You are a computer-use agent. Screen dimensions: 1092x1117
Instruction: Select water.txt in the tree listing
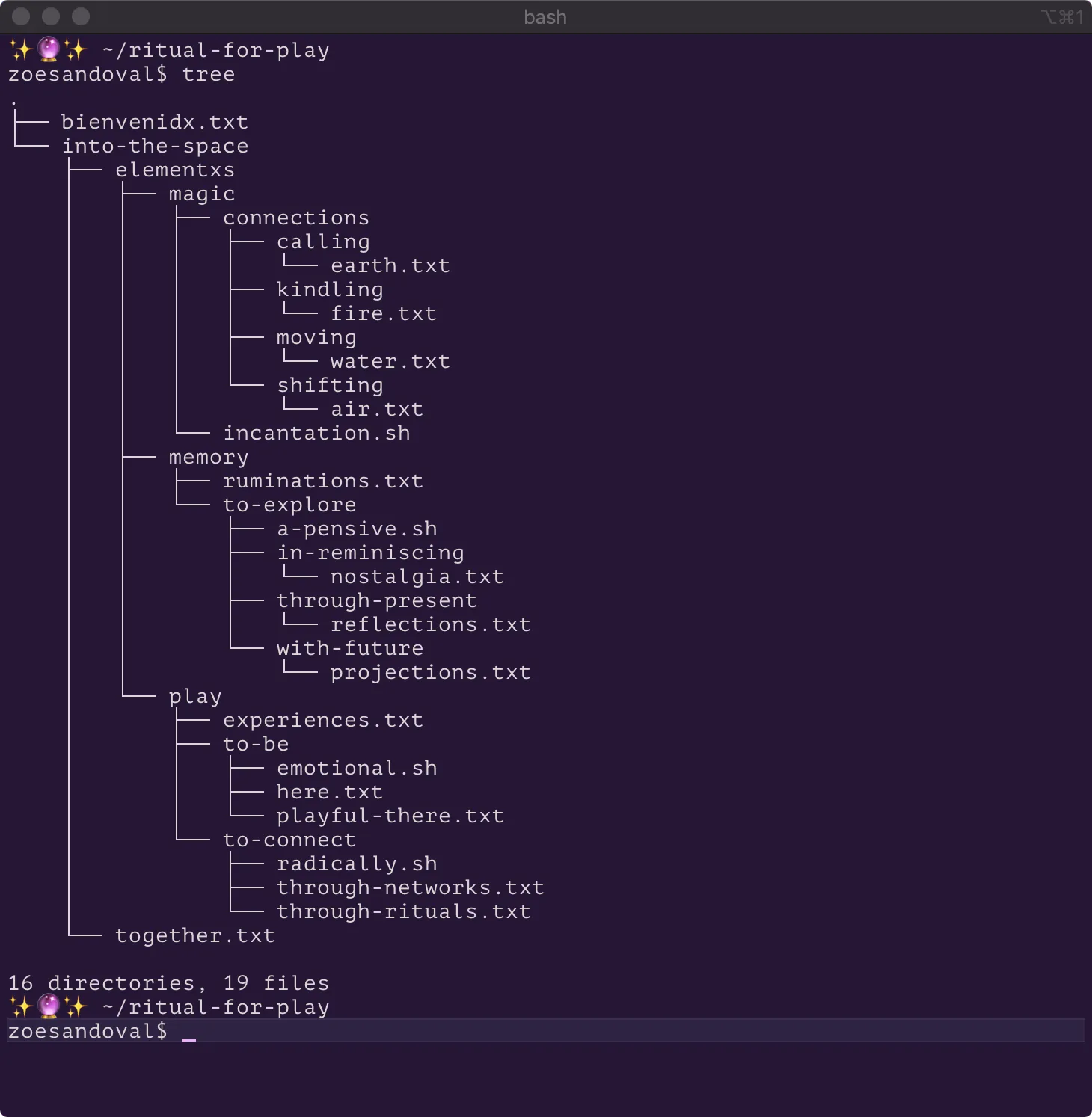point(390,362)
